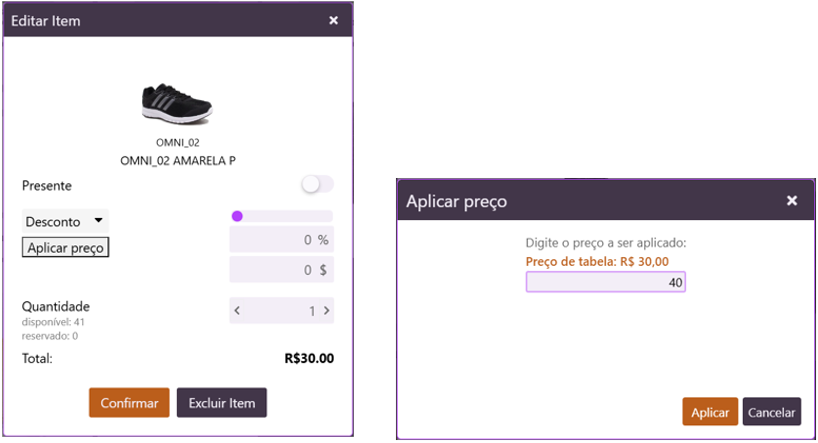Screen dimensions: 818x443
Task: Click the Aplicar preço dialog title bar
Action: (x=580, y=201)
